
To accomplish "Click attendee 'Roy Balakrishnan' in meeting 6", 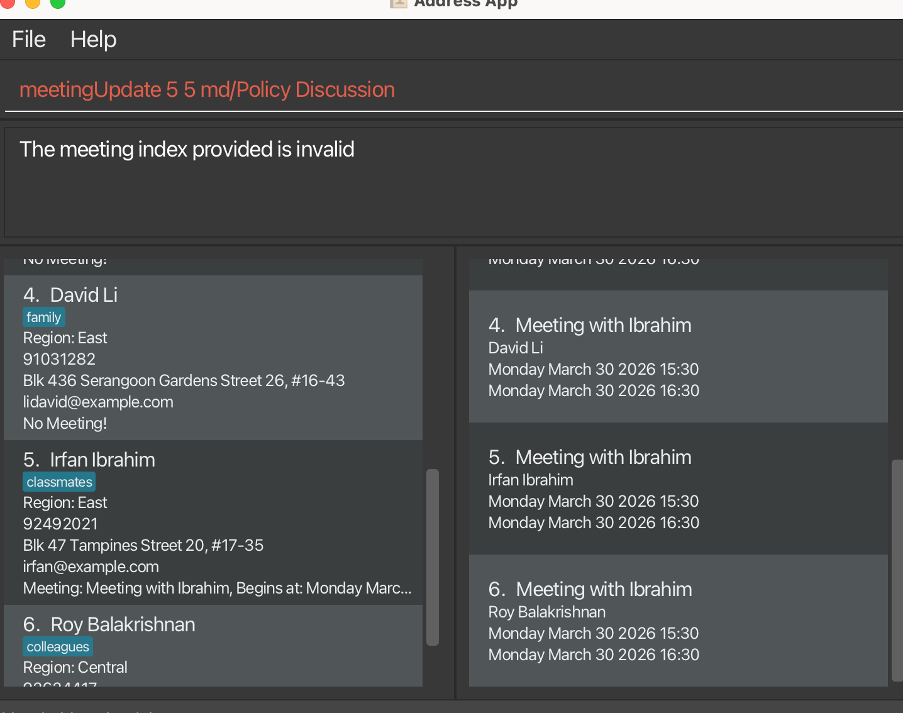I will 547,612.
